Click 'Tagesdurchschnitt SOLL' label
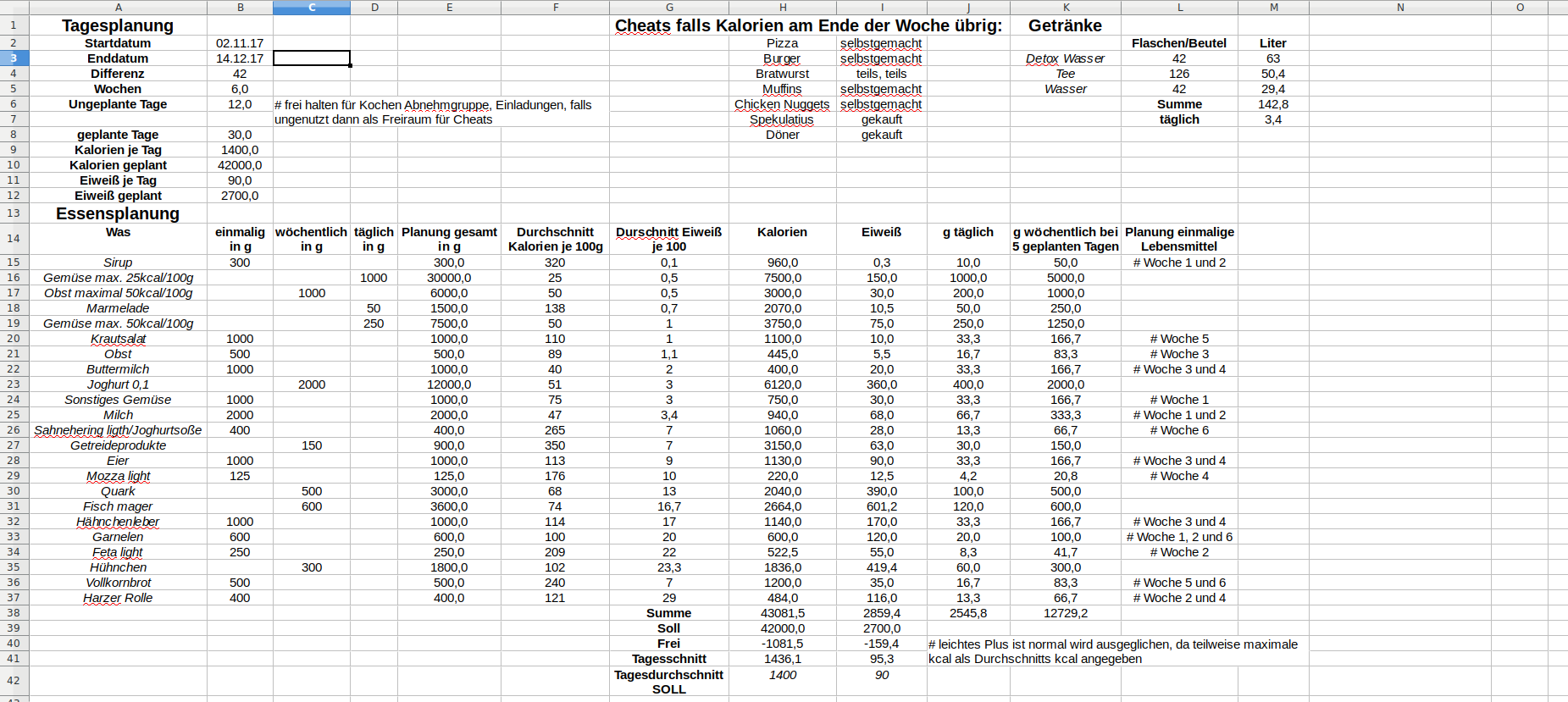Image resolution: width=1568 pixels, height=702 pixels. coord(668,682)
